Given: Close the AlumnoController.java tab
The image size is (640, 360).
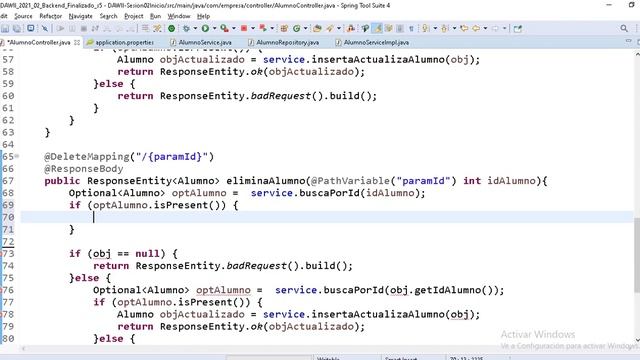Looking at the screenshot, I should click(x=77, y=42).
